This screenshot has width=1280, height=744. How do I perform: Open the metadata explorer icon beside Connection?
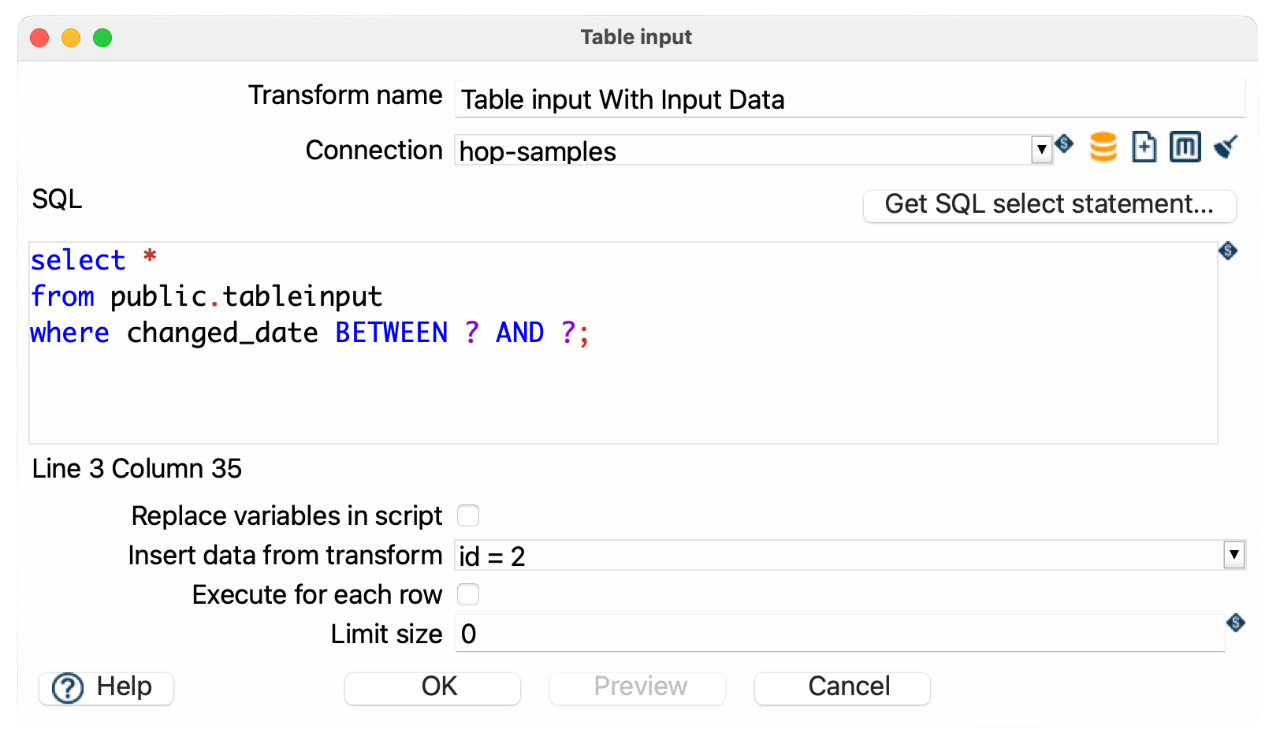pyautogui.click(x=1184, y=147)
